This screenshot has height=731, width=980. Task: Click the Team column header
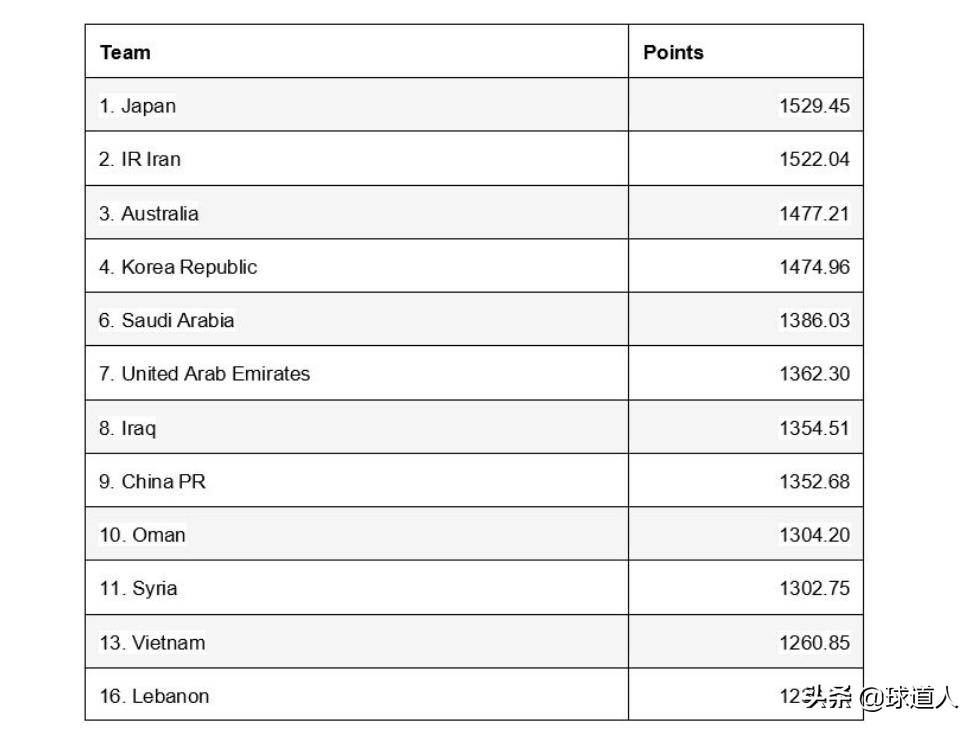pyautogui.click(x=126, y=52)
